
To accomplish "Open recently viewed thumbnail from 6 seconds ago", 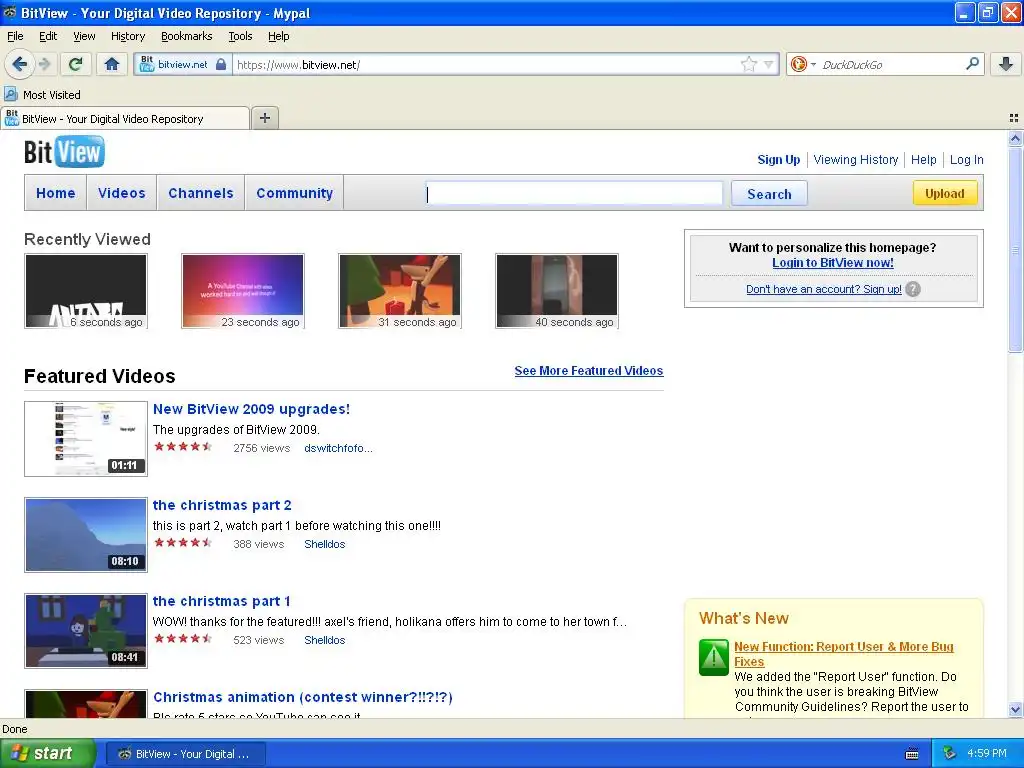I will tap(86, 291).
